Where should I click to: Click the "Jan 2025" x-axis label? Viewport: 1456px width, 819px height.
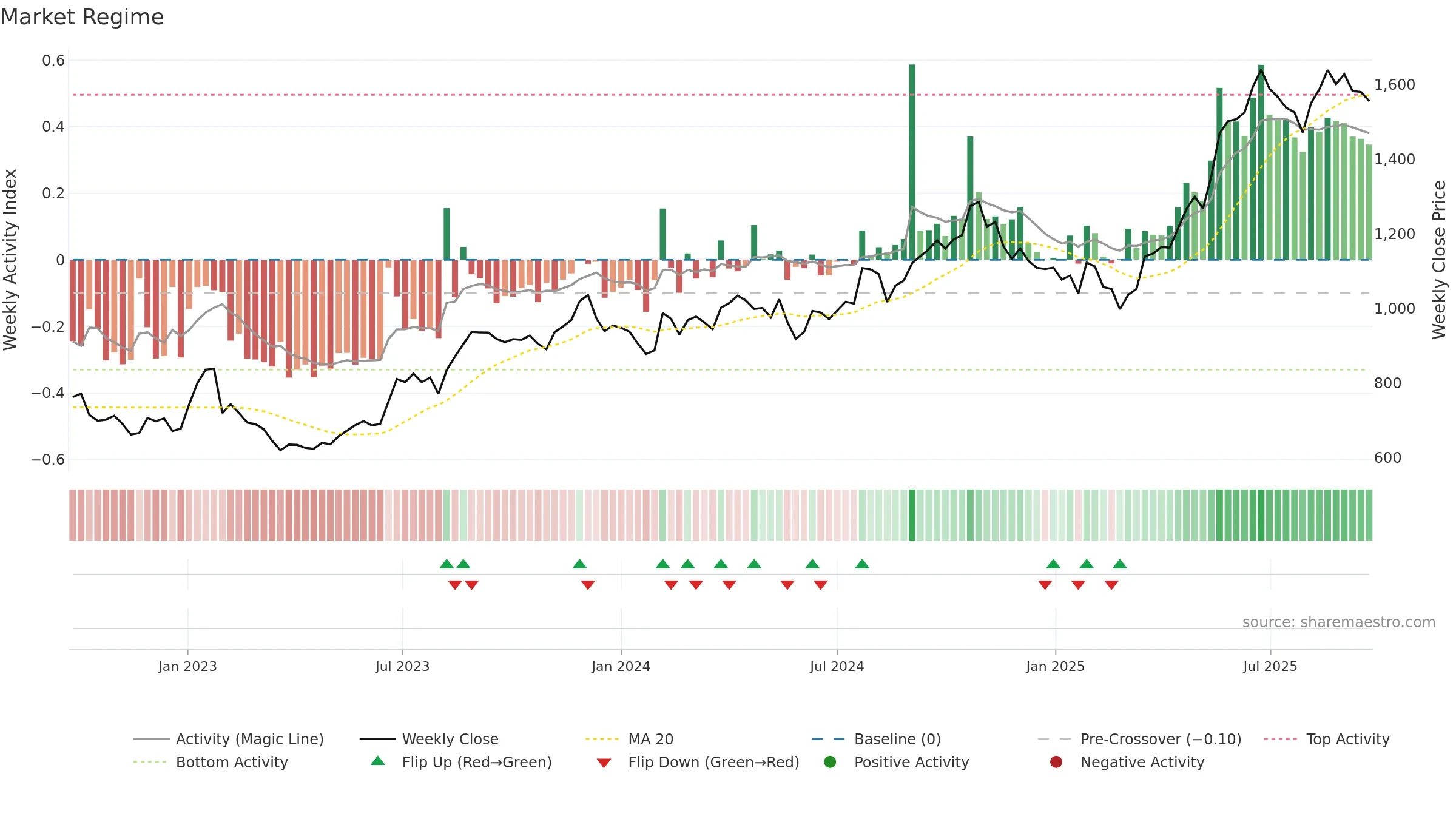[1055, 667]
